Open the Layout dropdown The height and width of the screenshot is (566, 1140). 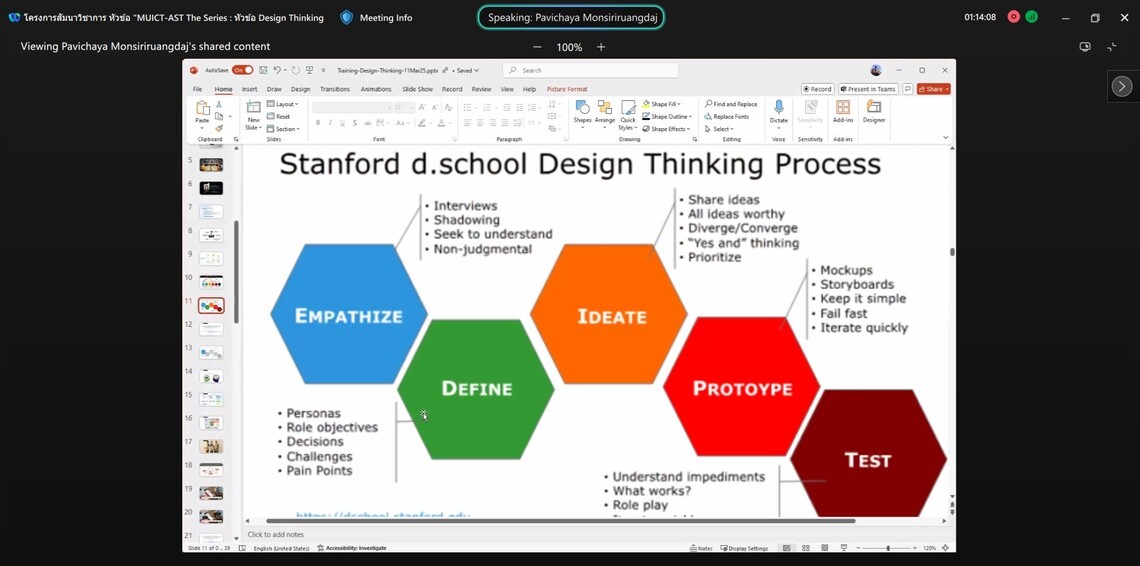(x=283, y=104)
